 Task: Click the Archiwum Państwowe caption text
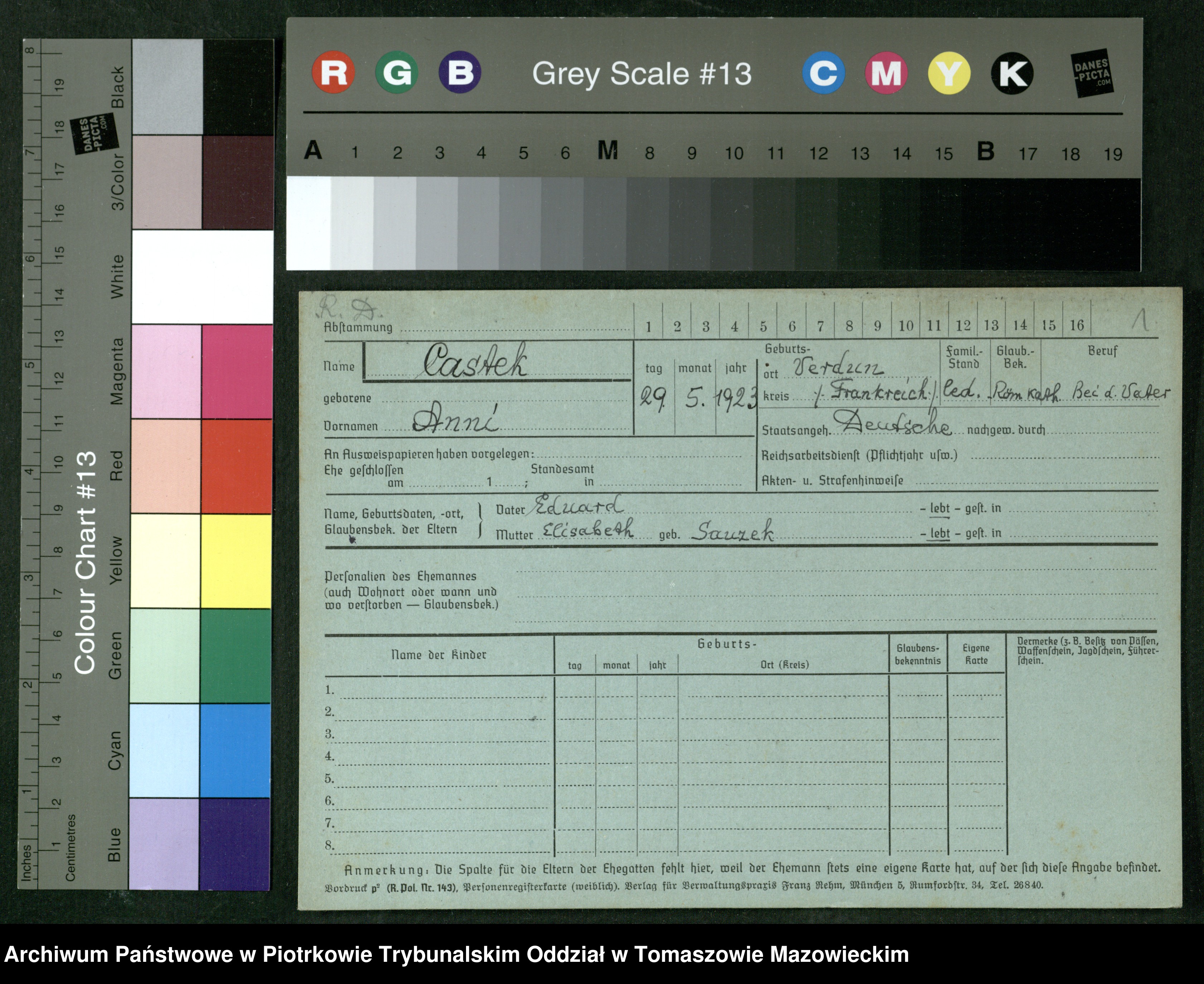456,955
